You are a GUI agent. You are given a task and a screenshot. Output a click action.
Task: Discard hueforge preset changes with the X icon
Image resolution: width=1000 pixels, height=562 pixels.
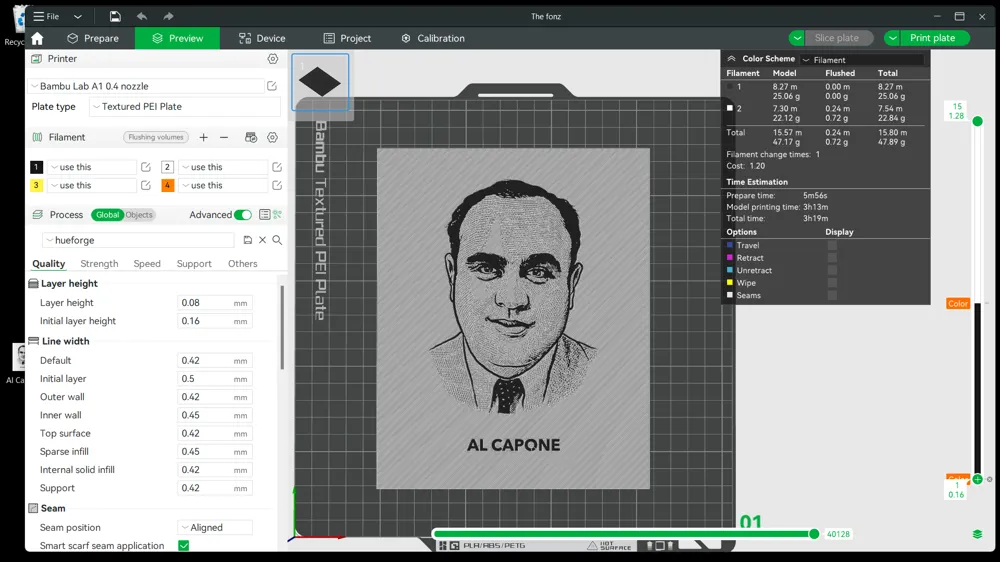click(262, 240)
